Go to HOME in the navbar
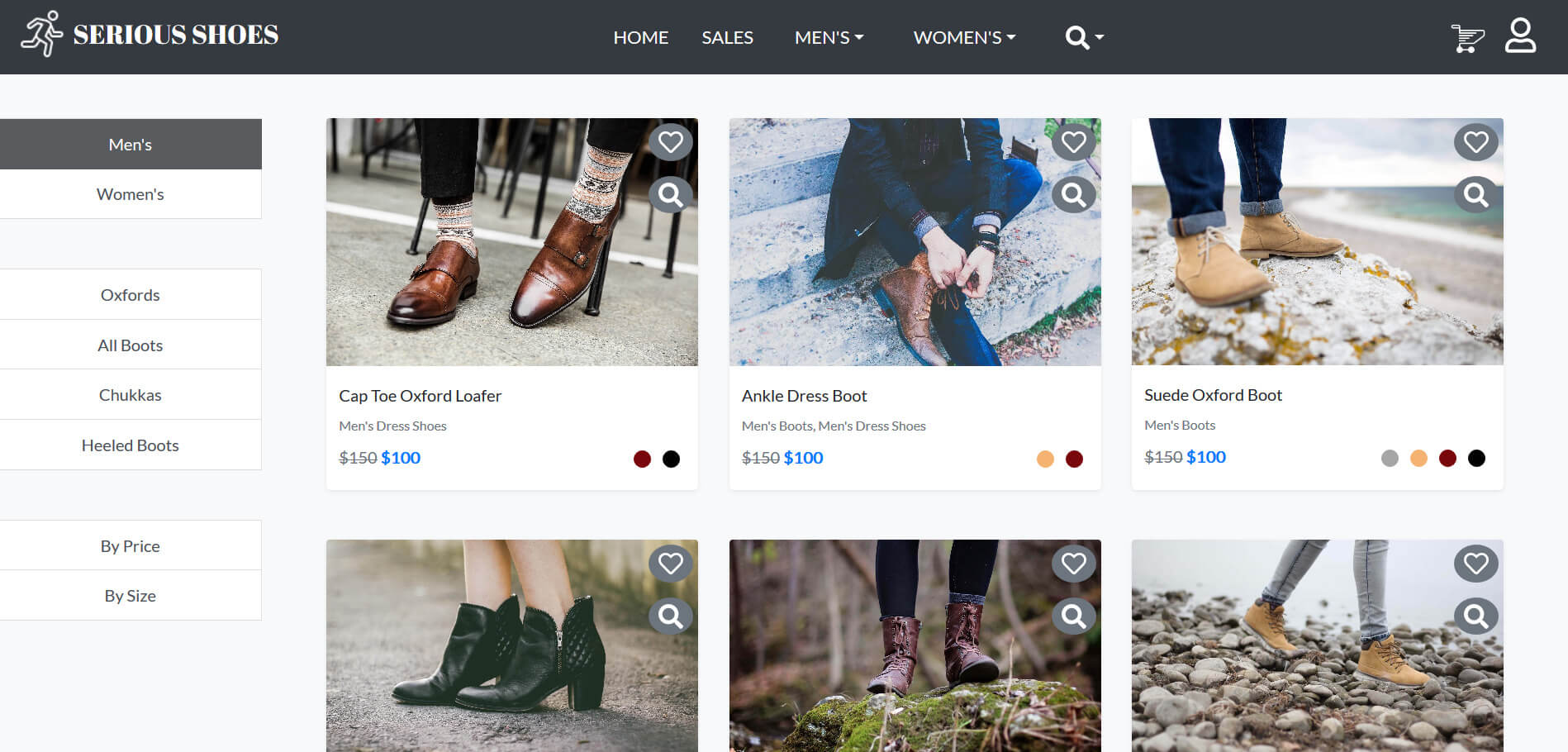Image resolution: width=1568 pixels, height=752 pixels. click(640, 37)
